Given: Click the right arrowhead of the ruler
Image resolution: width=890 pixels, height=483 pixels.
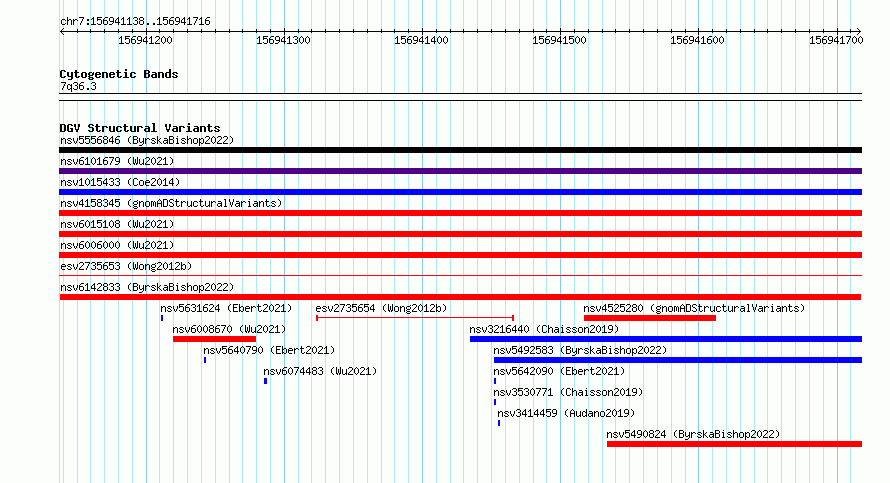Looking at the screenshot, I should pyautogui.click(x=859, y=31).
